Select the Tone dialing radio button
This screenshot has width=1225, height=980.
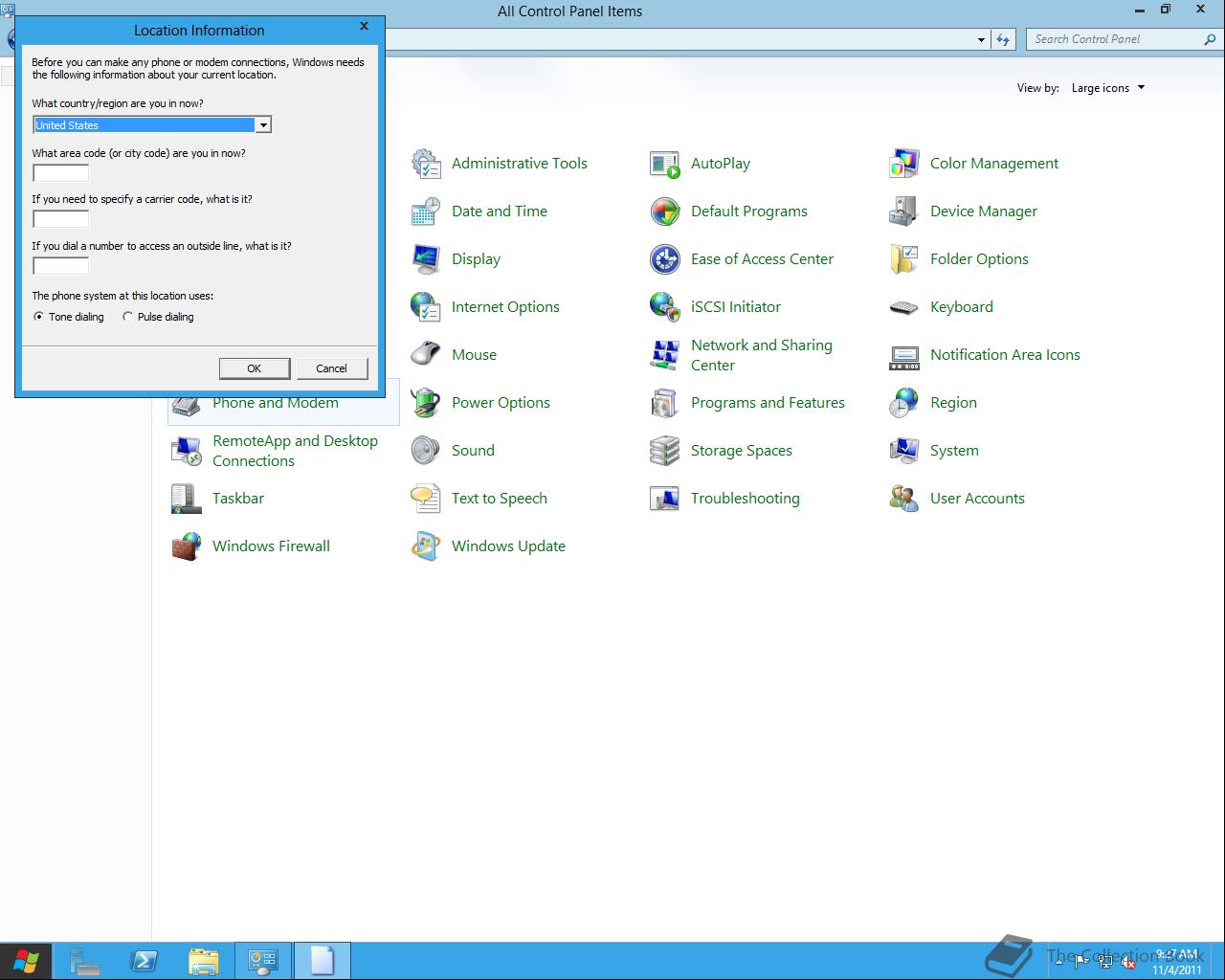coord(38,317)
